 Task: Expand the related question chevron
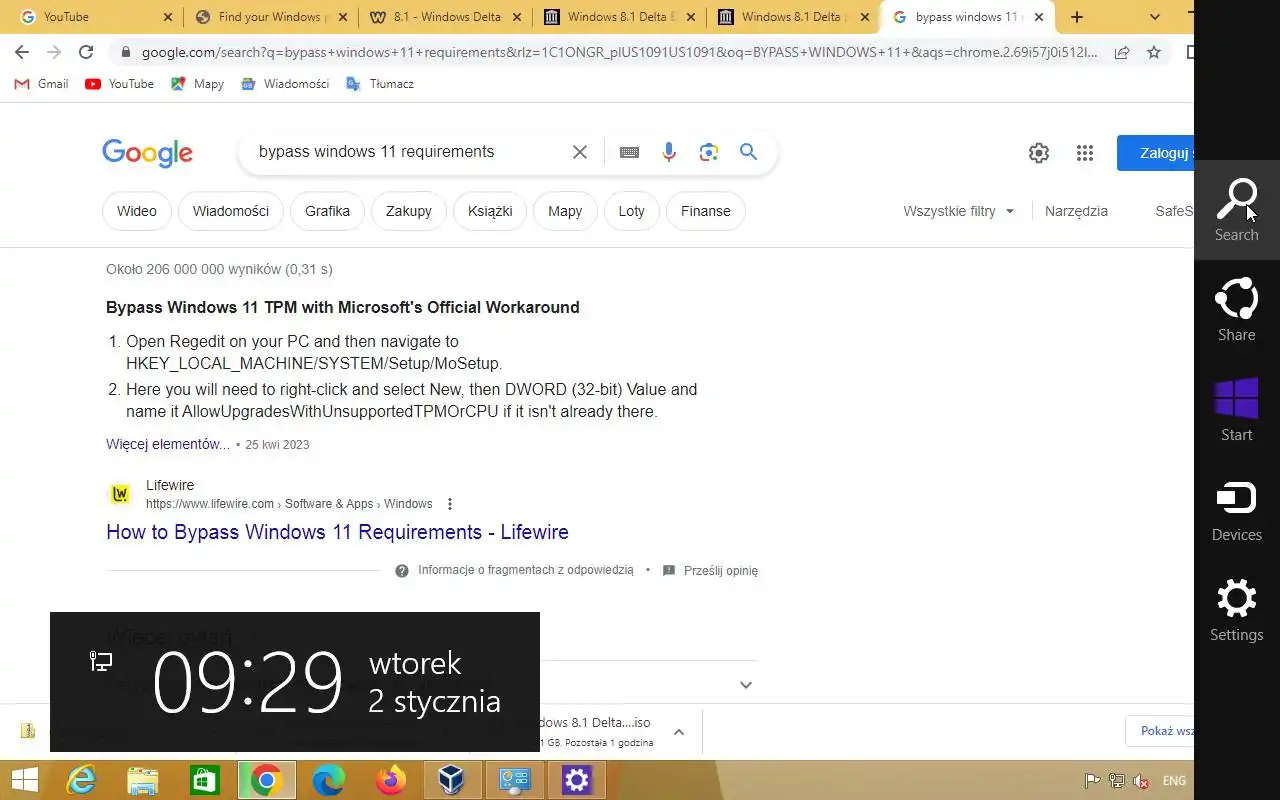(x=745, y=685)
